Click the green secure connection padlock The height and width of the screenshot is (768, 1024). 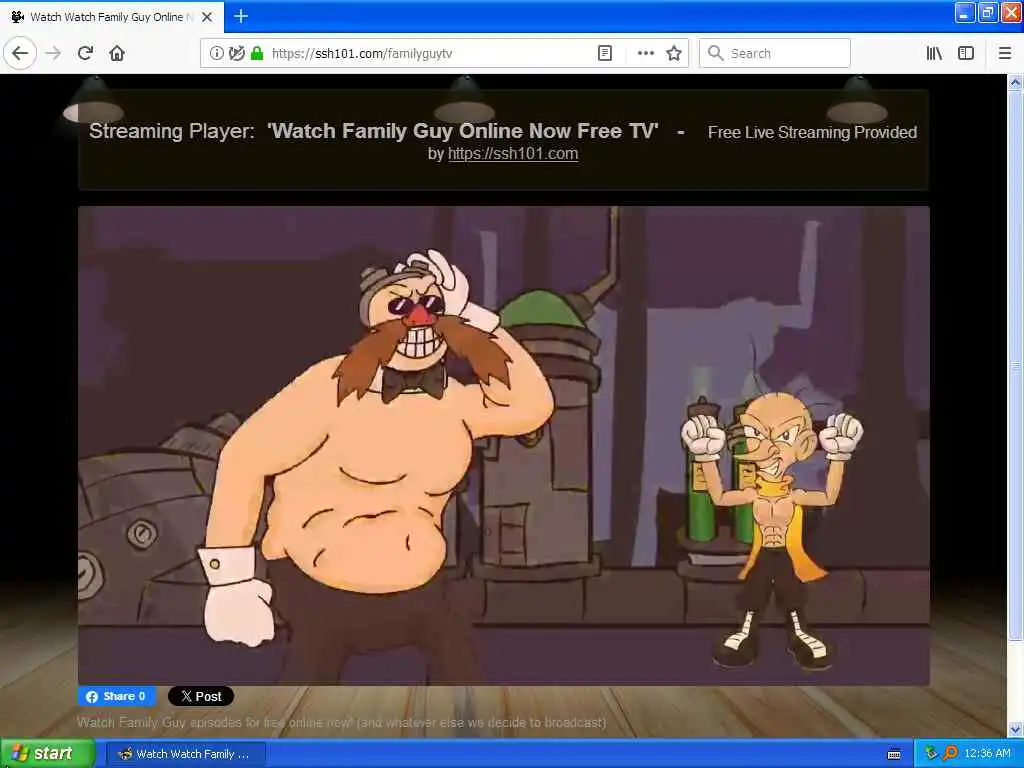[257, 53]
